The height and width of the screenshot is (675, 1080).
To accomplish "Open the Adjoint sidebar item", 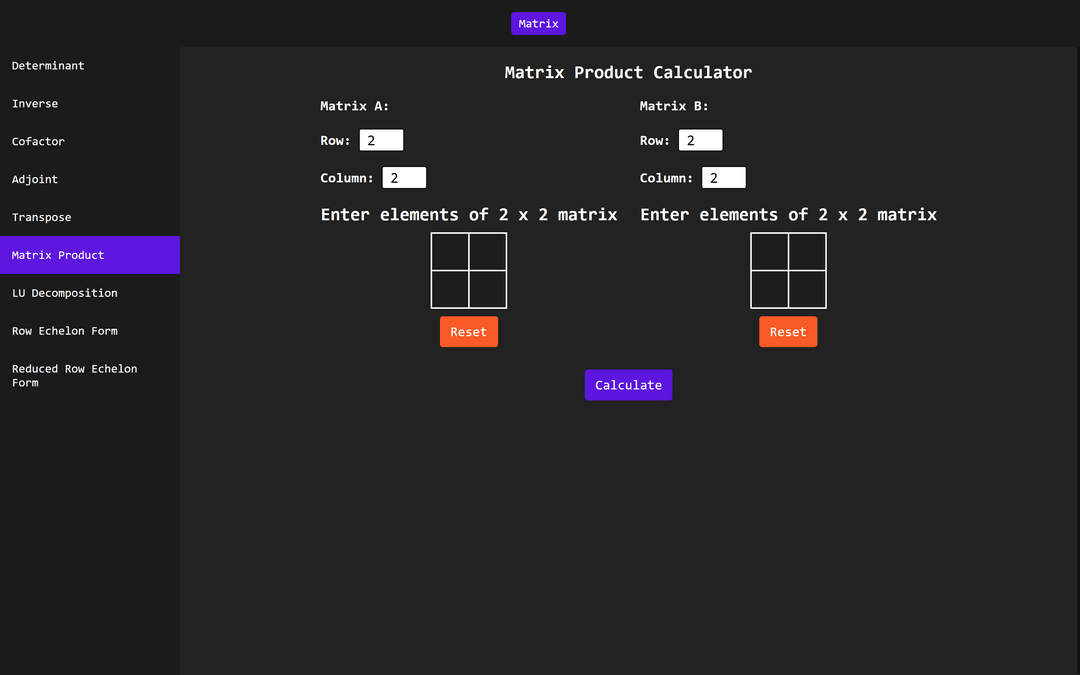I will click(x=35, y=180).
